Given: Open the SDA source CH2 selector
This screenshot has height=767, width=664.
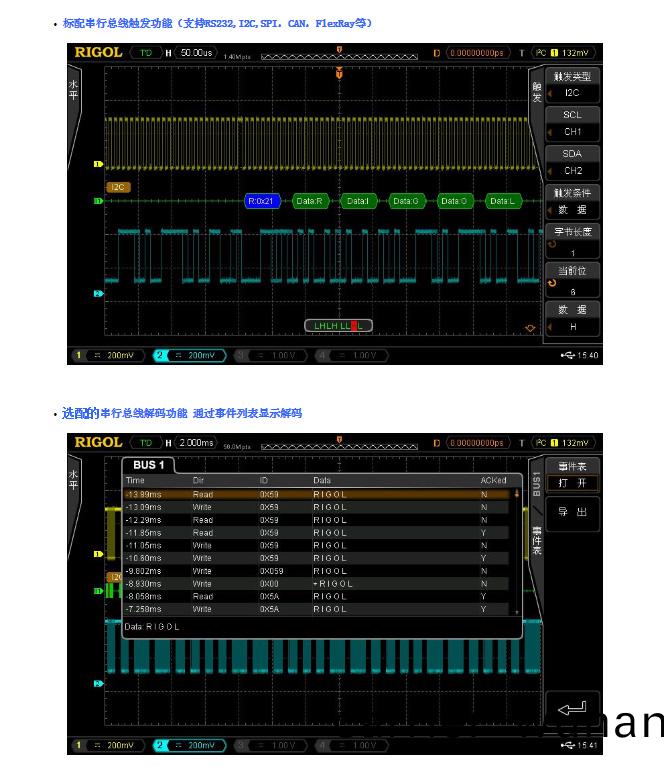Looking at the screenshot, I should point(572,162).
